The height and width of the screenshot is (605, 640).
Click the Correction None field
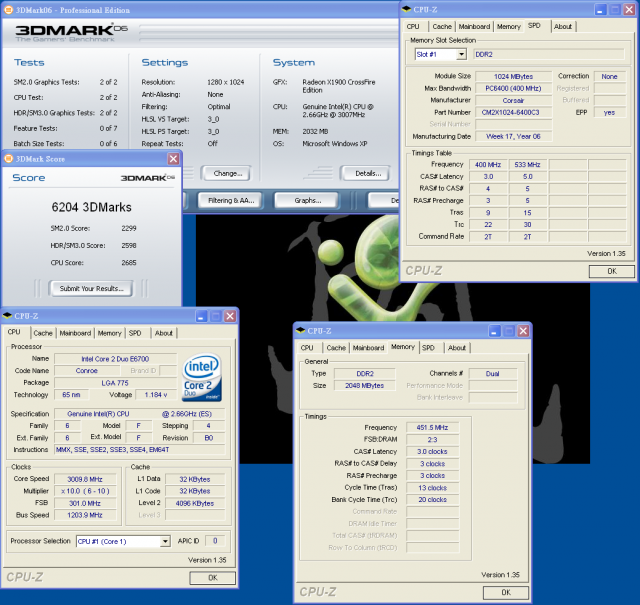tap(609, 76)
